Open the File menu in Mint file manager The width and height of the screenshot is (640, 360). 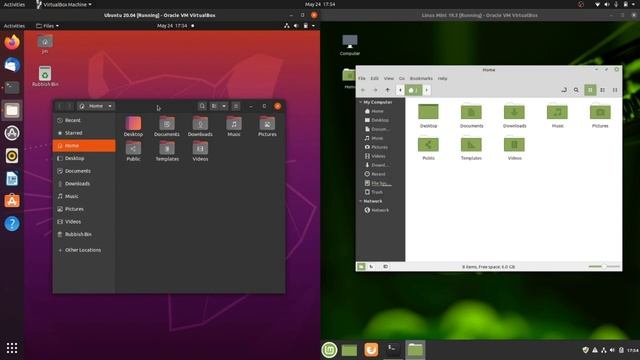(362, 78)
